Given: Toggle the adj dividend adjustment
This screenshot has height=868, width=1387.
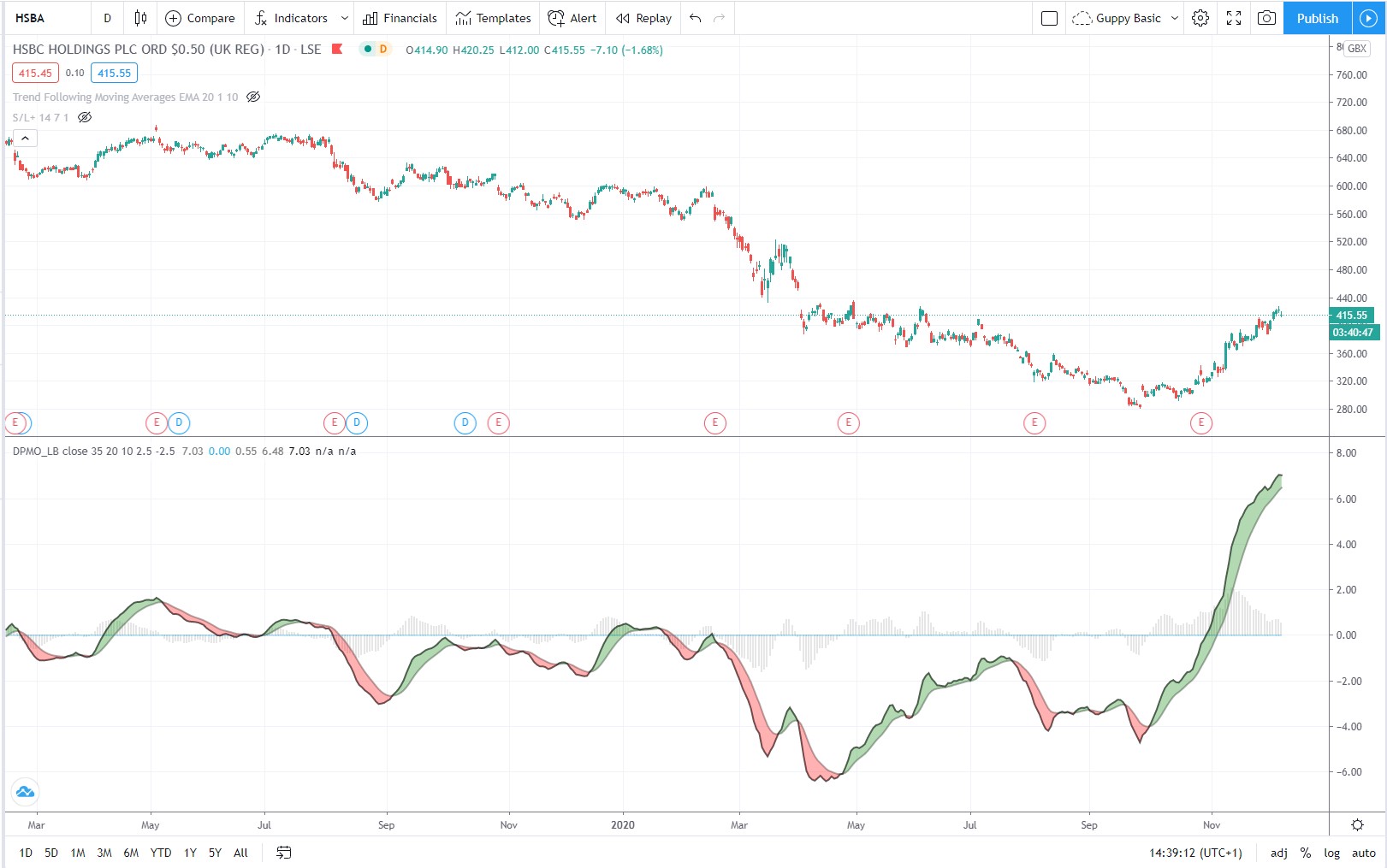Looking at the screenshot, I should click(1278, 853).
